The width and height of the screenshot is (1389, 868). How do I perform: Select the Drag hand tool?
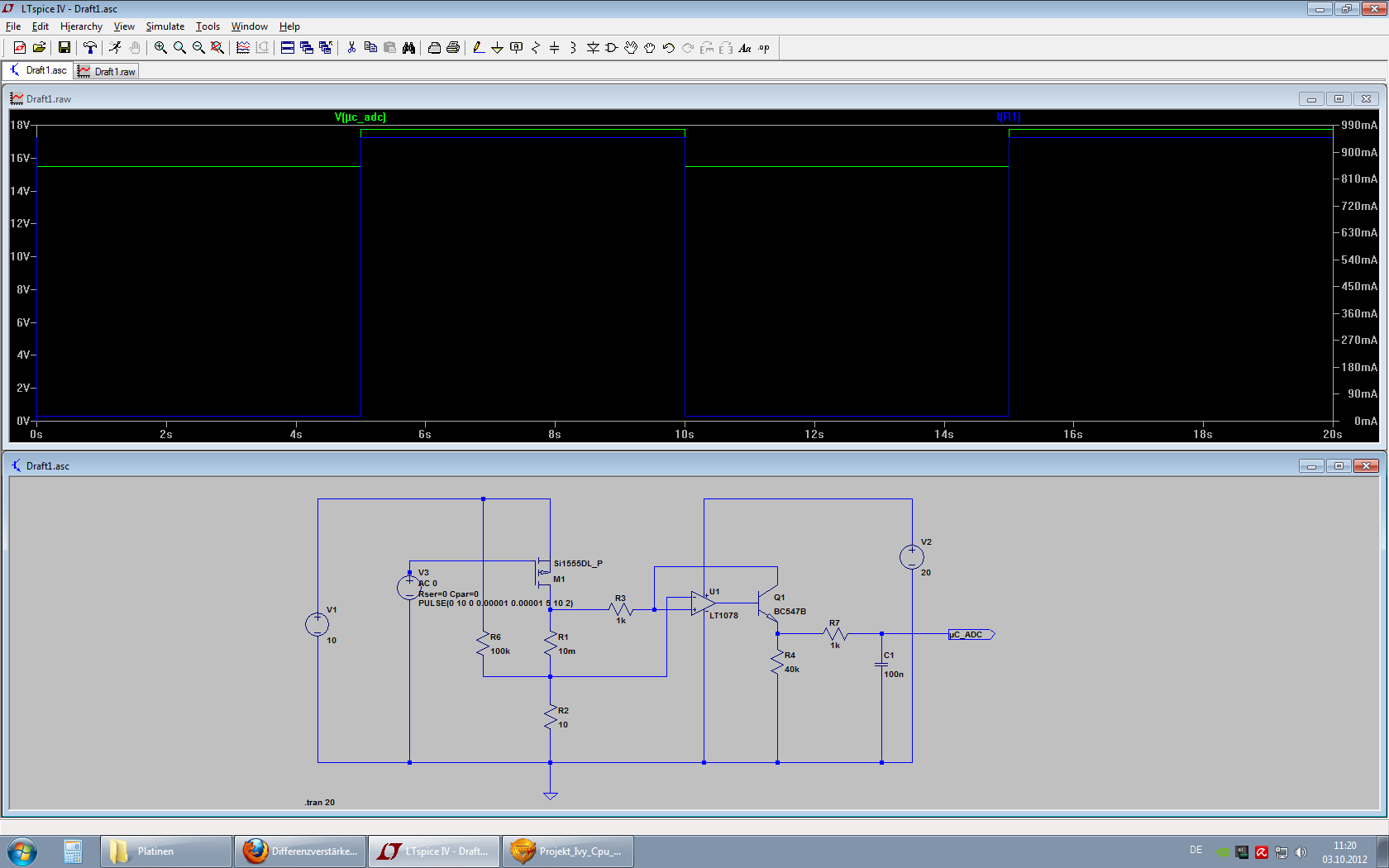[x=650, y=48]
